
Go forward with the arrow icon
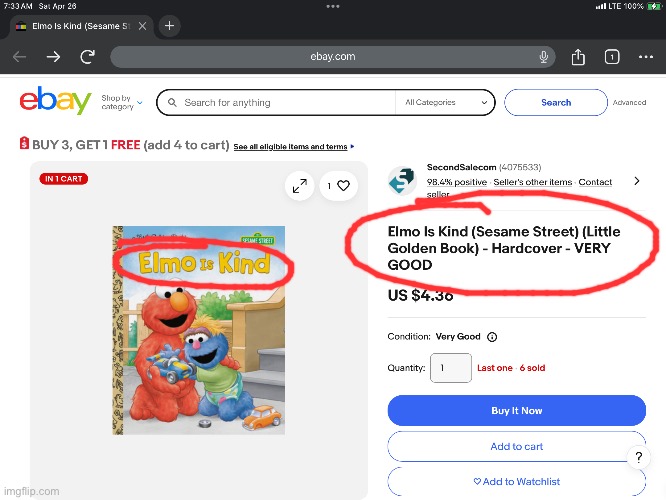point(53,56)
